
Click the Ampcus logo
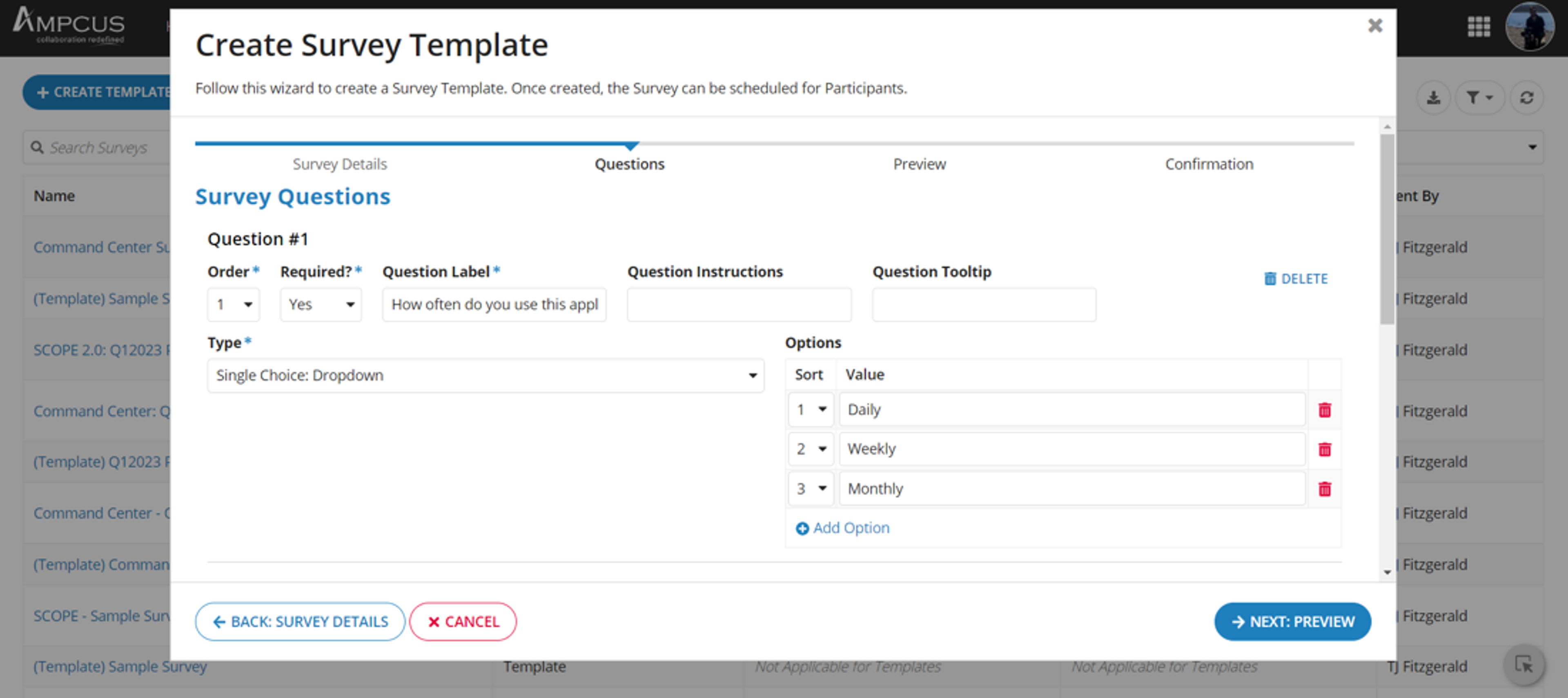pyautogui.click(x=69, y=26)
